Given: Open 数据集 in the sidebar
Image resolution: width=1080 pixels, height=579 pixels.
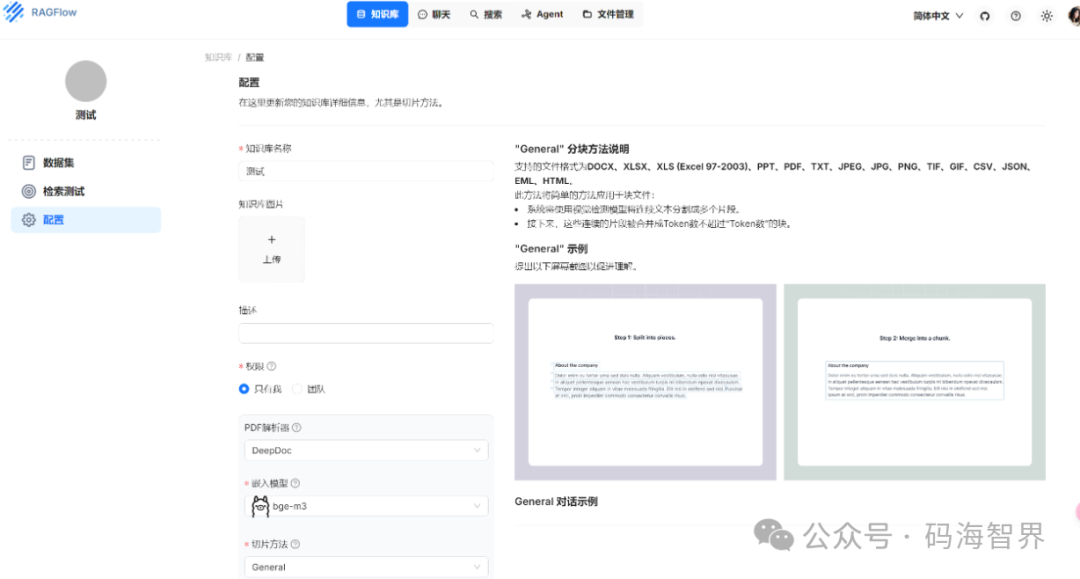Looking at the screenshot, I should (x=86, y=162).
